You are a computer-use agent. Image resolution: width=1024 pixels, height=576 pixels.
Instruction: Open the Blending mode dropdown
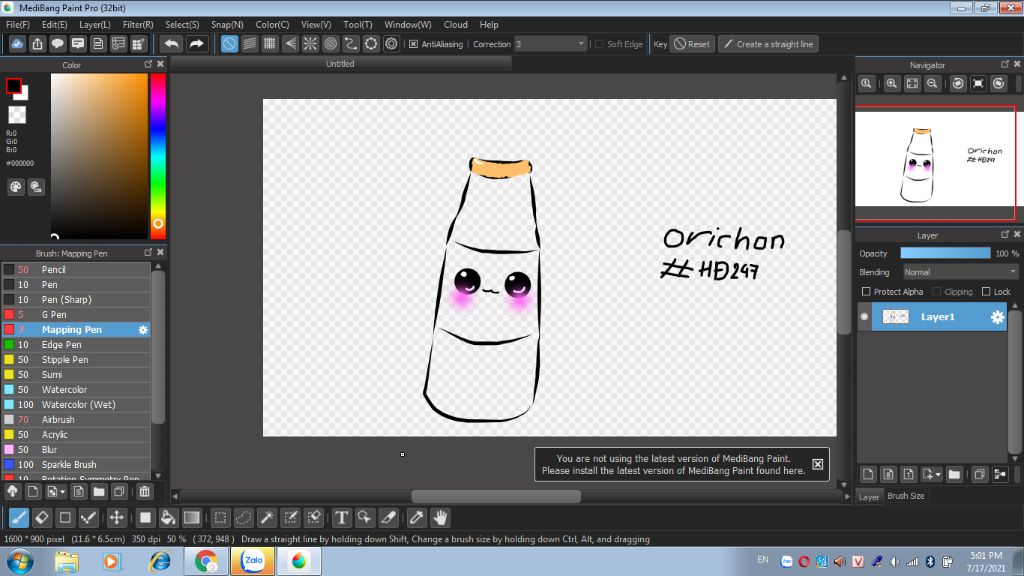pos(960,272)
